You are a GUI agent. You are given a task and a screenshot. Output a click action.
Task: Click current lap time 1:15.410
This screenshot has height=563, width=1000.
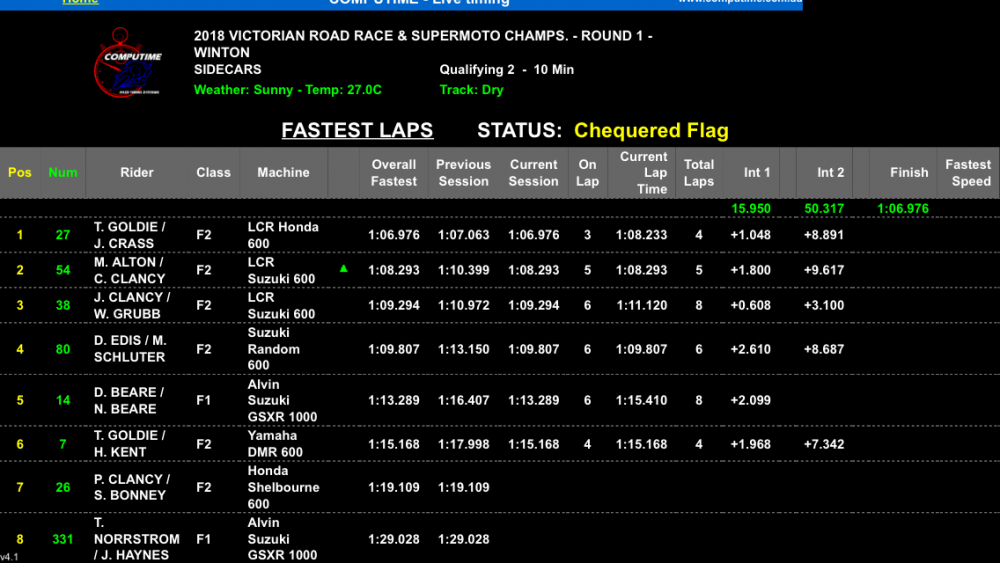point(642,400)
